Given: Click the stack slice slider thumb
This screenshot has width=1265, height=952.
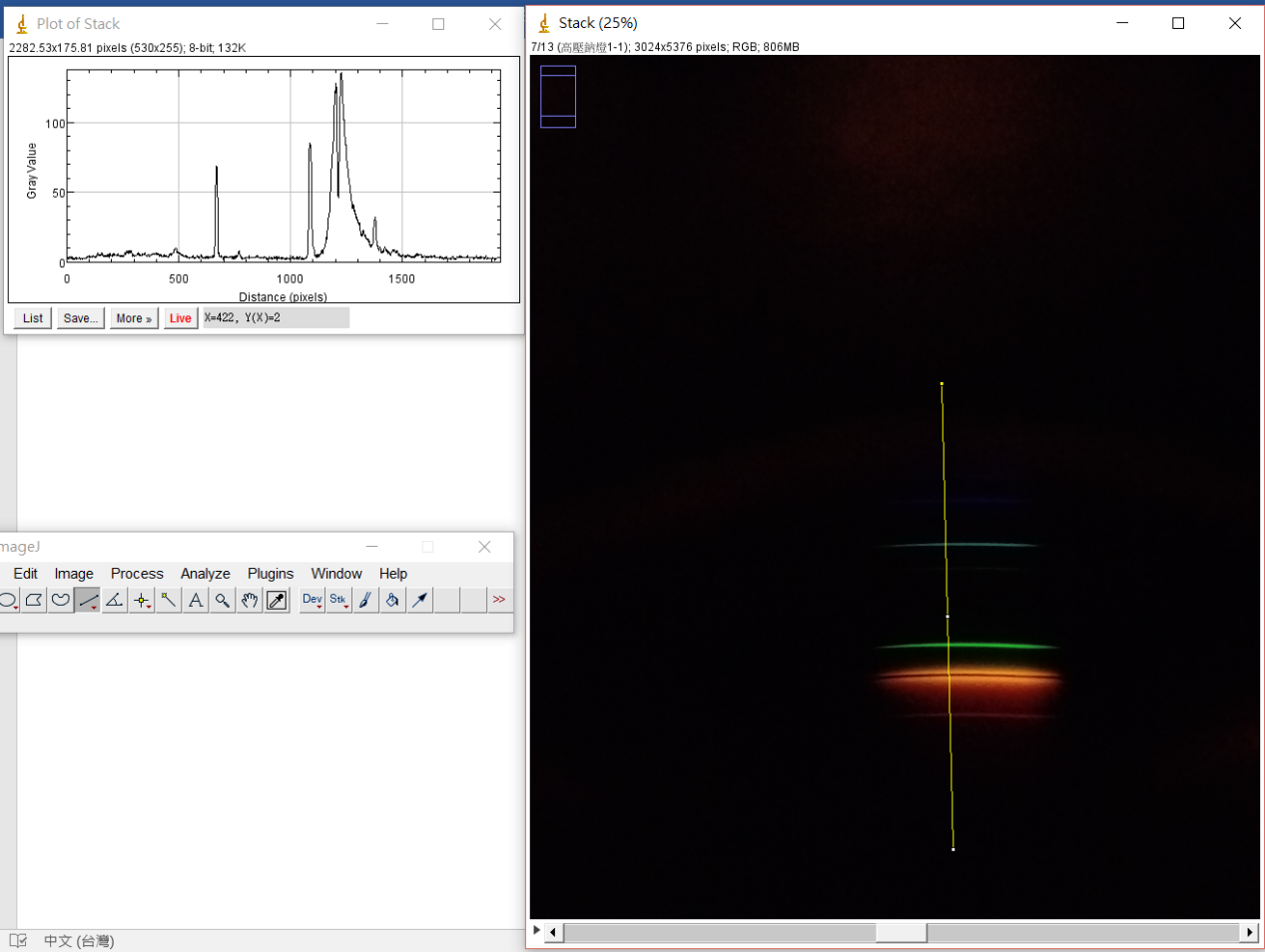Looking at the screenshot, I should tap(902, 932).
